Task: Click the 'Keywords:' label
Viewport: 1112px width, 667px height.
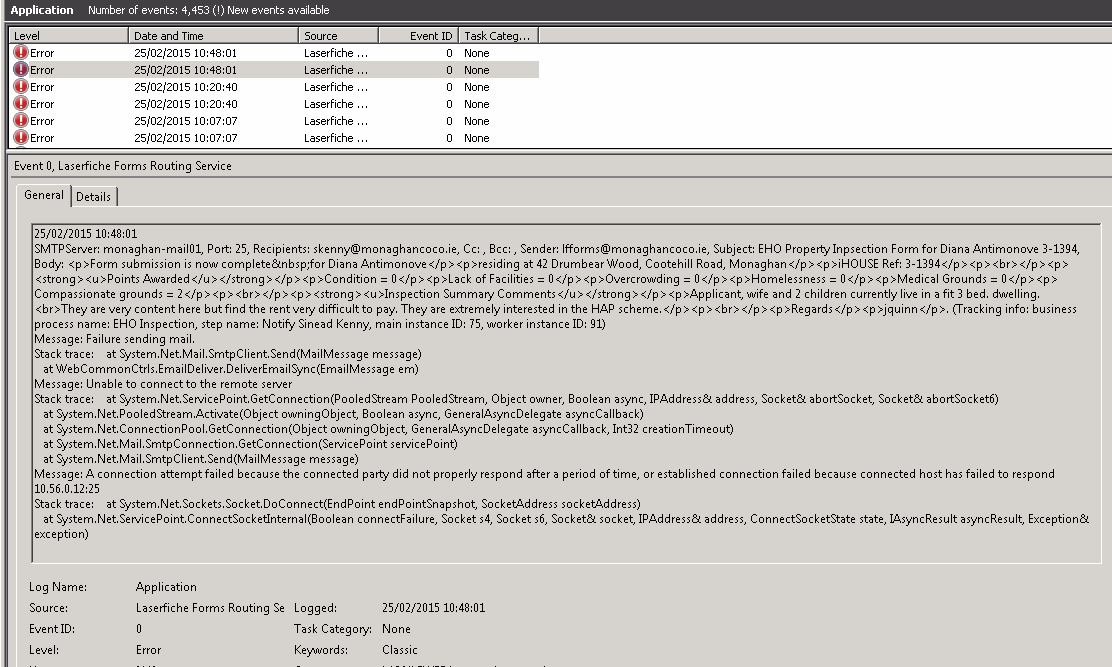Action: (321, 649)
